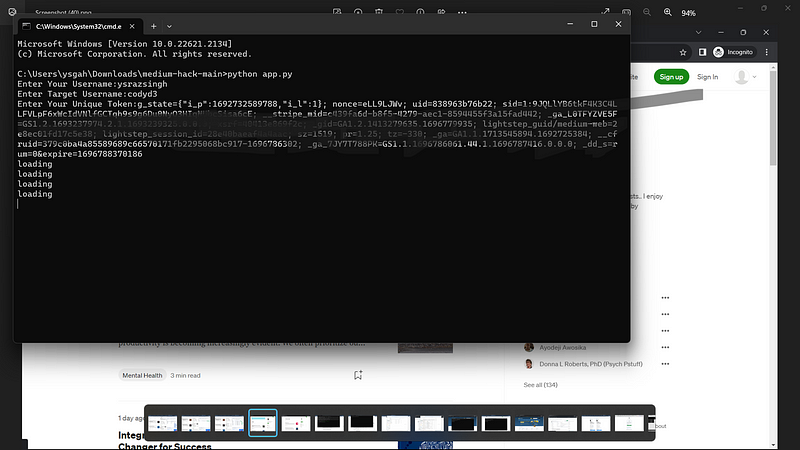This screenshot has height=450, width=800.
Task: Click the 'Microsoft Windows [Version' line
Action: point(124,44)
